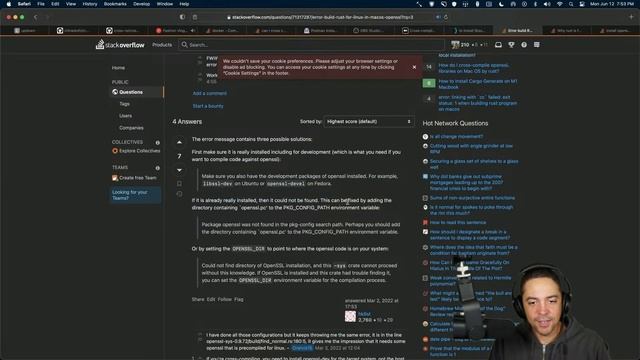Switch to the active 'Error build' tab

[517, 31]
